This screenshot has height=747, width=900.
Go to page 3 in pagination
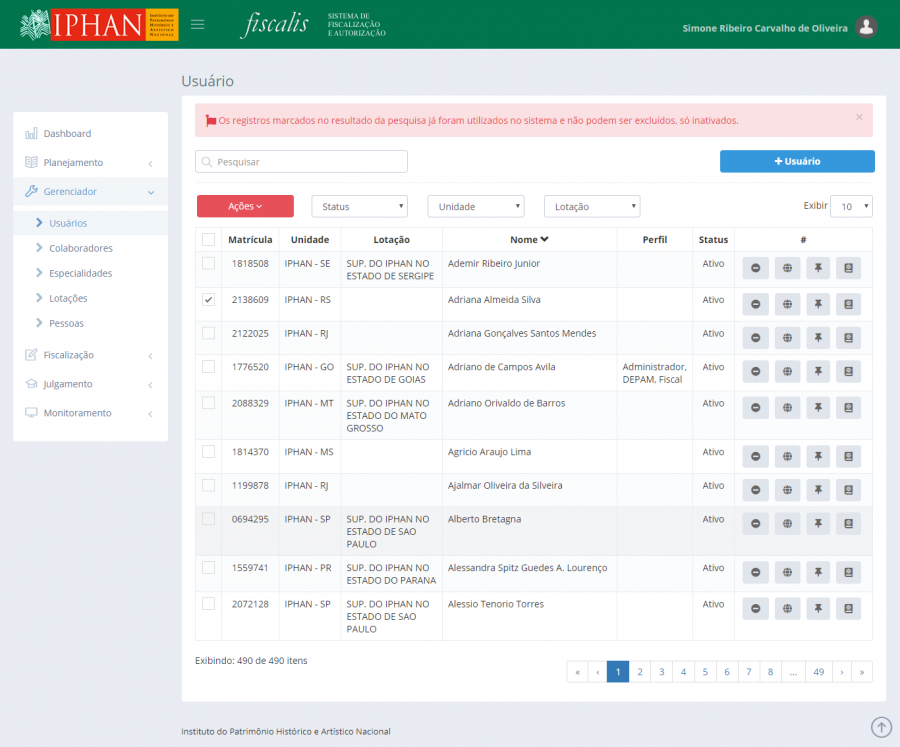pos(661,672)
